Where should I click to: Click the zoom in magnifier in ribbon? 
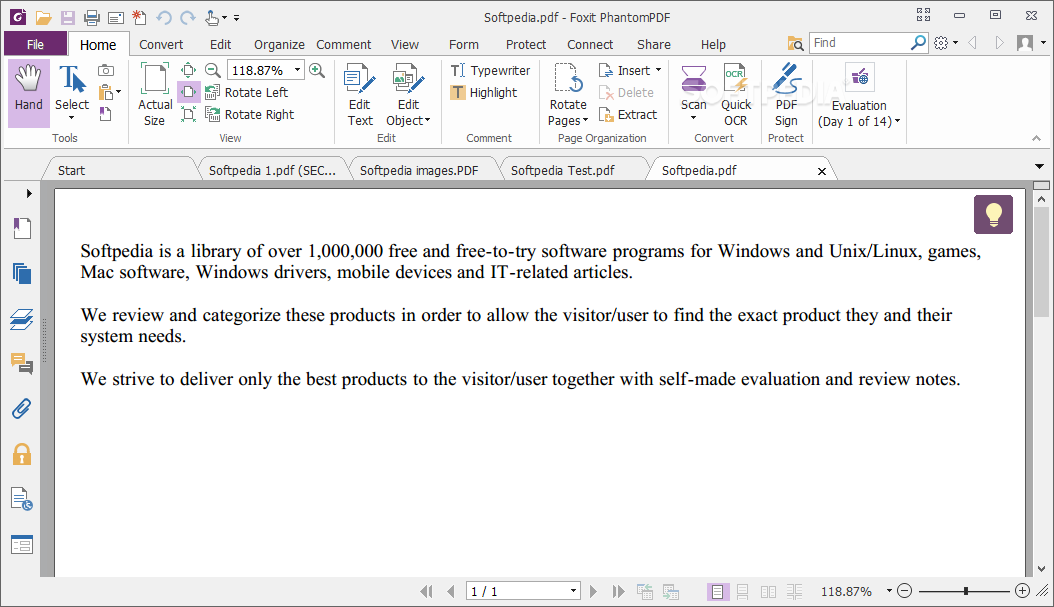click(x=317, y=70)
